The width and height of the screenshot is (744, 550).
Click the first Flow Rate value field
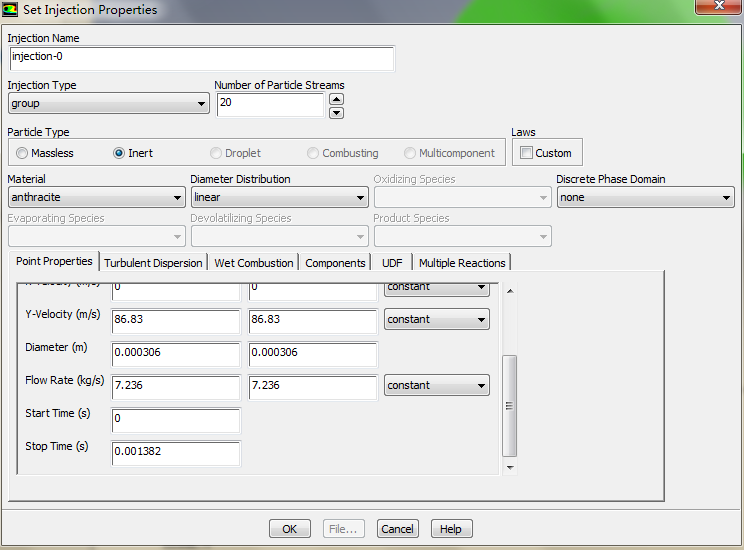[176, 388]
